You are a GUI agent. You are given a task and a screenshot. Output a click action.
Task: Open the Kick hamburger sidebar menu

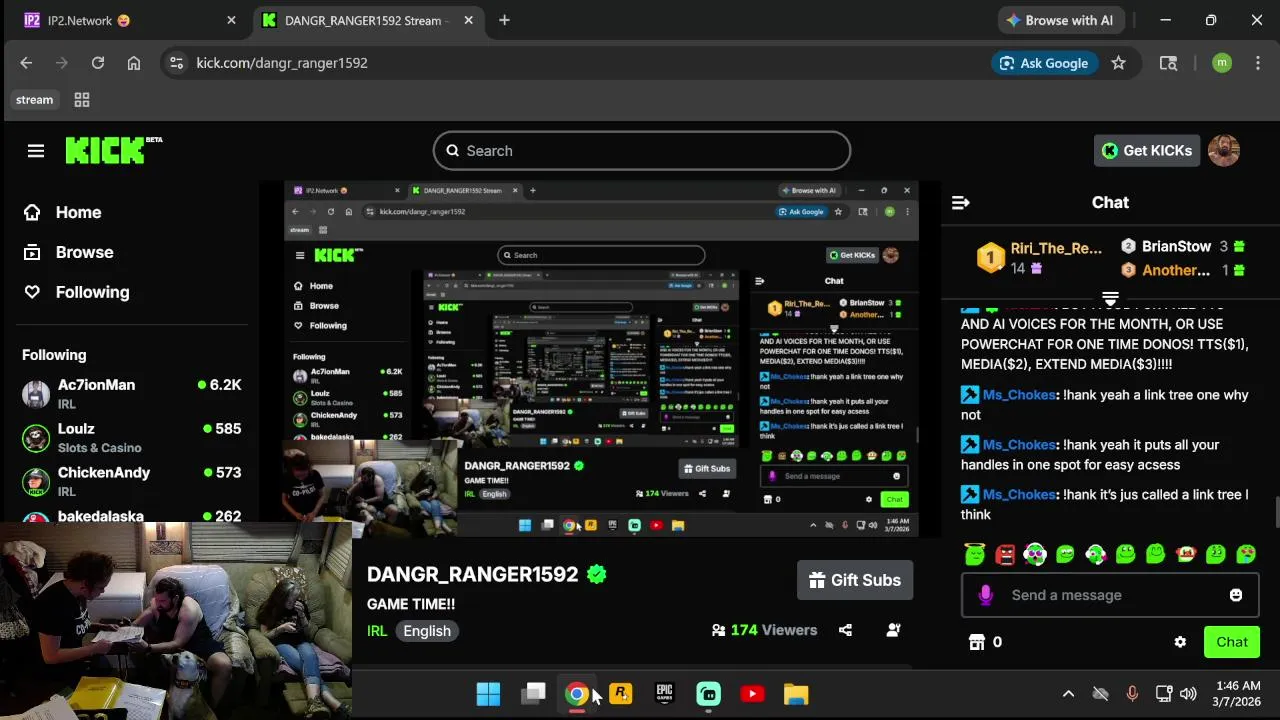(x=36, y=151)
